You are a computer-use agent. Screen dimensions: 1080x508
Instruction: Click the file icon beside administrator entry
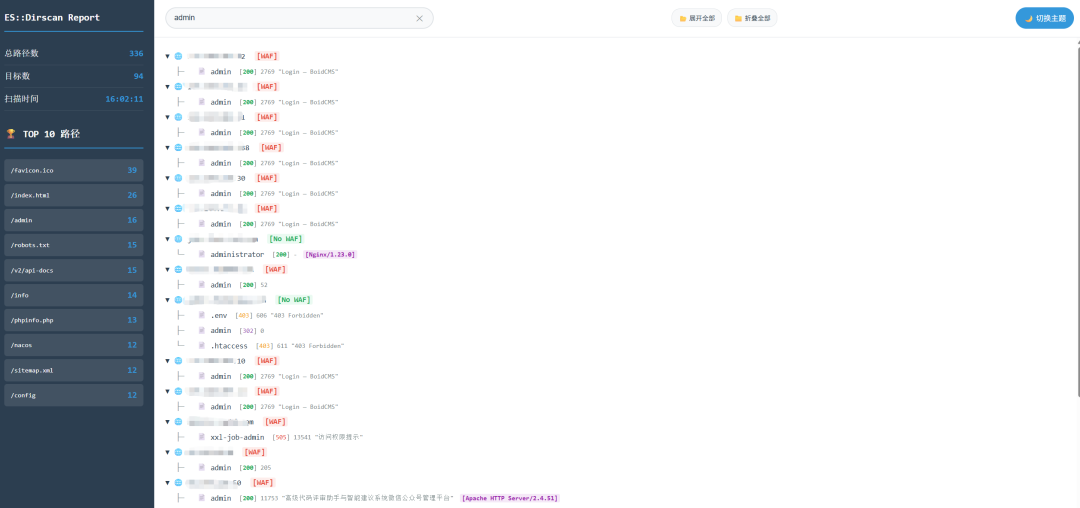click(x=202, y=255)
